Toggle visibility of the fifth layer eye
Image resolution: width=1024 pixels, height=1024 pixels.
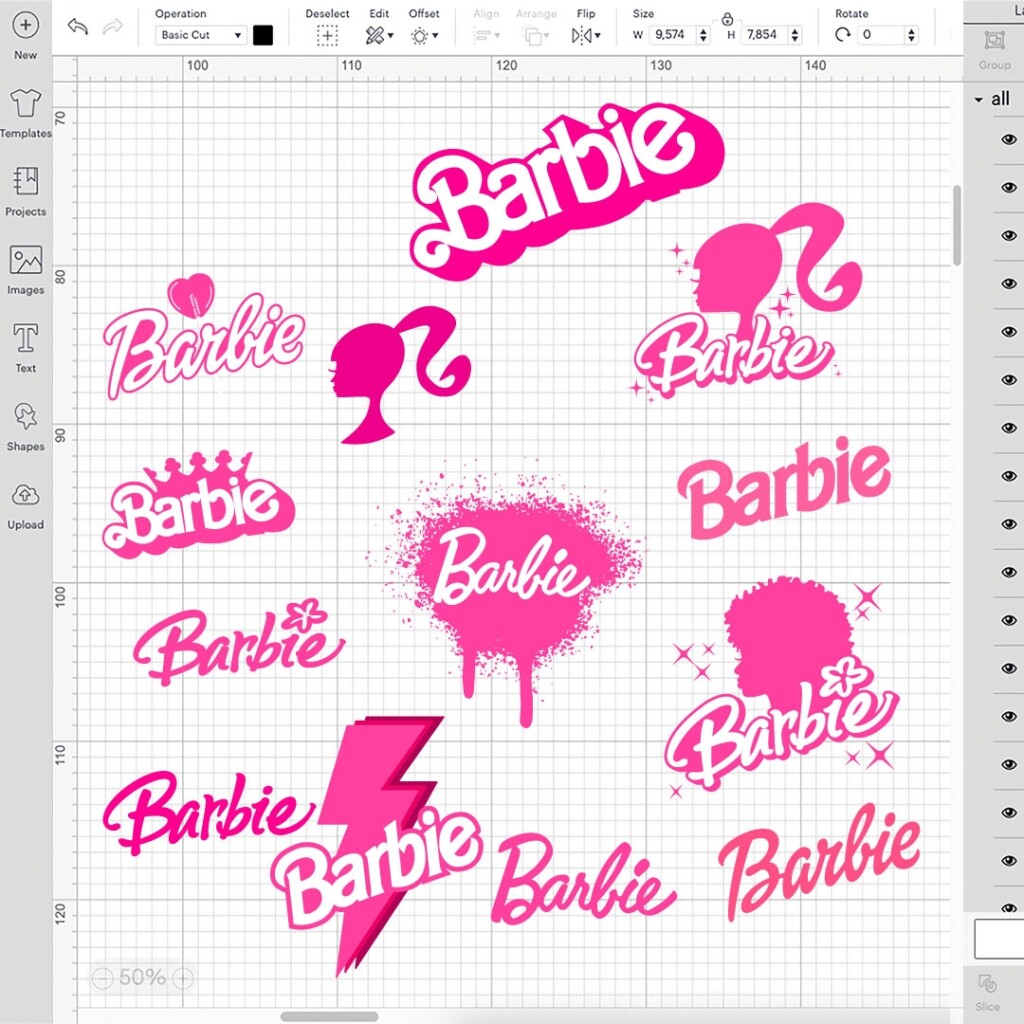pos(1008,332)
